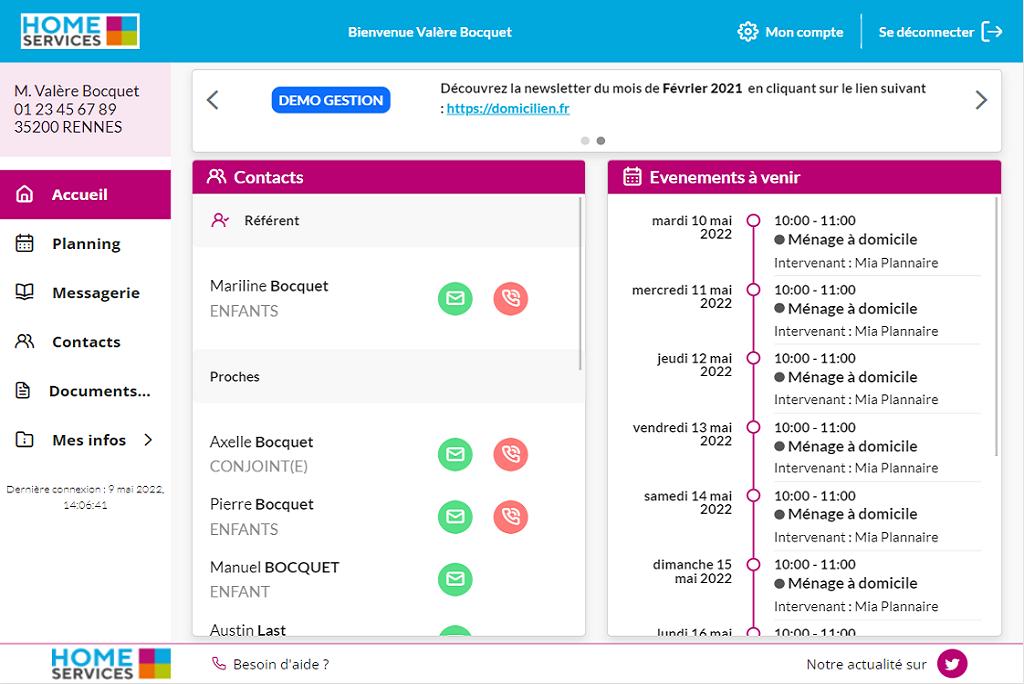The height and width of the screenshot is (684, 1024).
Task: Select the second carousel dot indicator
Action: pos(601,140)
